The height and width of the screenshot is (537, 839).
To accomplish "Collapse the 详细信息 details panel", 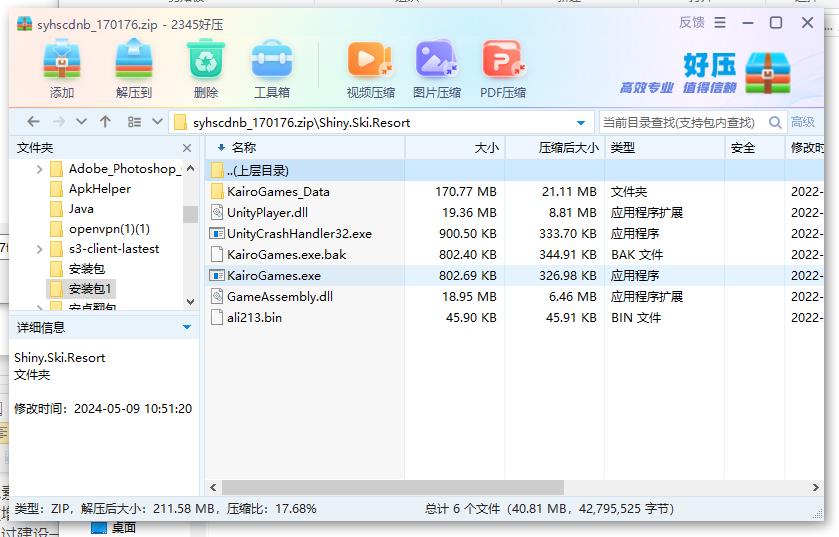I will [187, 327].
